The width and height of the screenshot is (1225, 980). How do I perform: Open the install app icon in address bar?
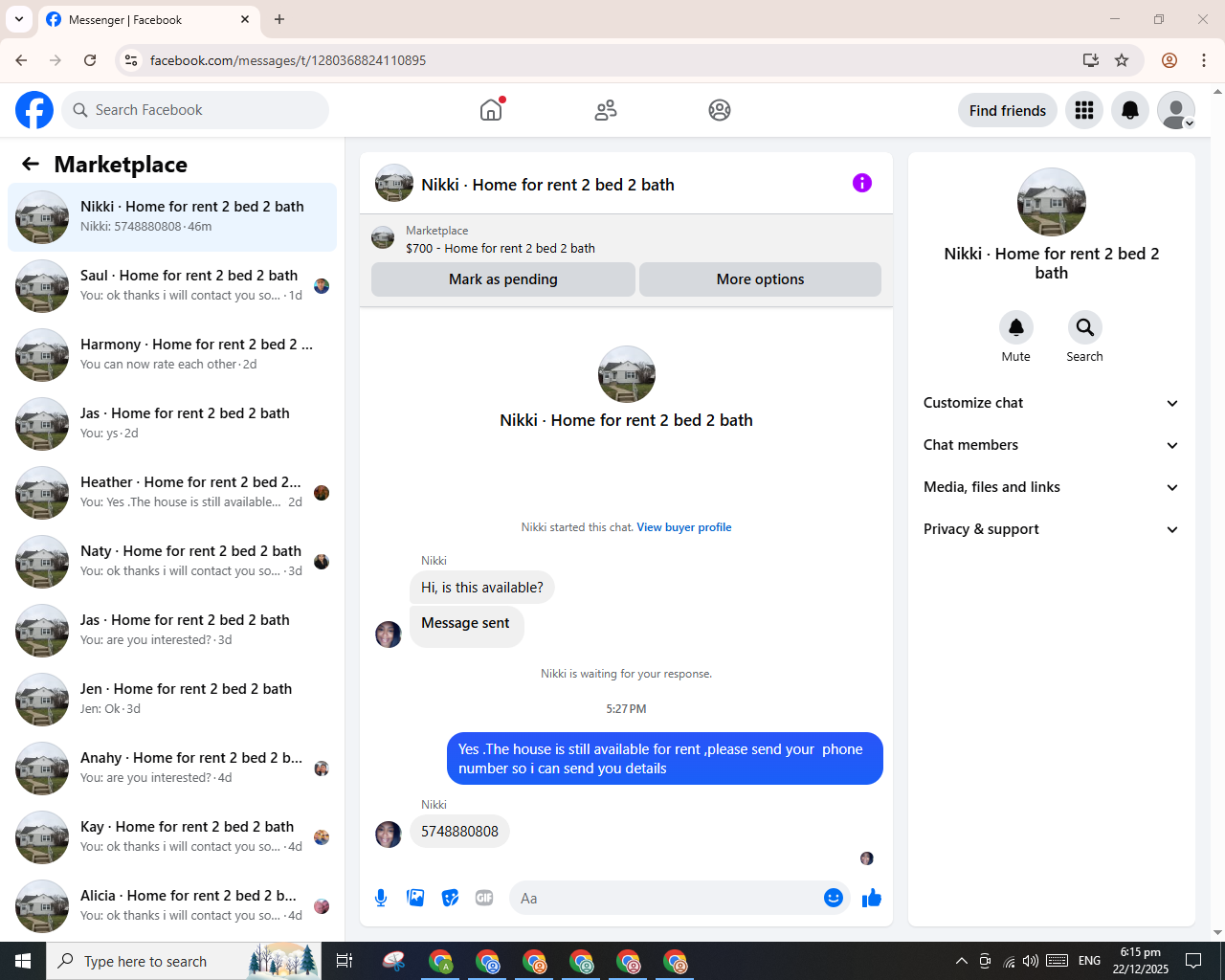(x=1090, y=60)
